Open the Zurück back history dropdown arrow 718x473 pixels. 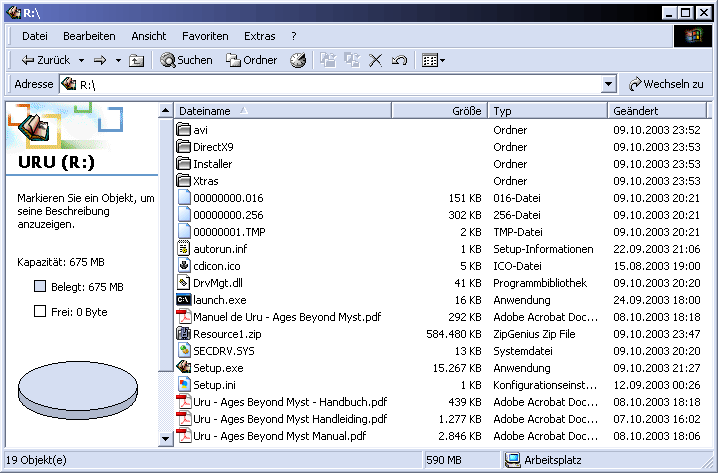pyautogui.click(x=81, y=60)
